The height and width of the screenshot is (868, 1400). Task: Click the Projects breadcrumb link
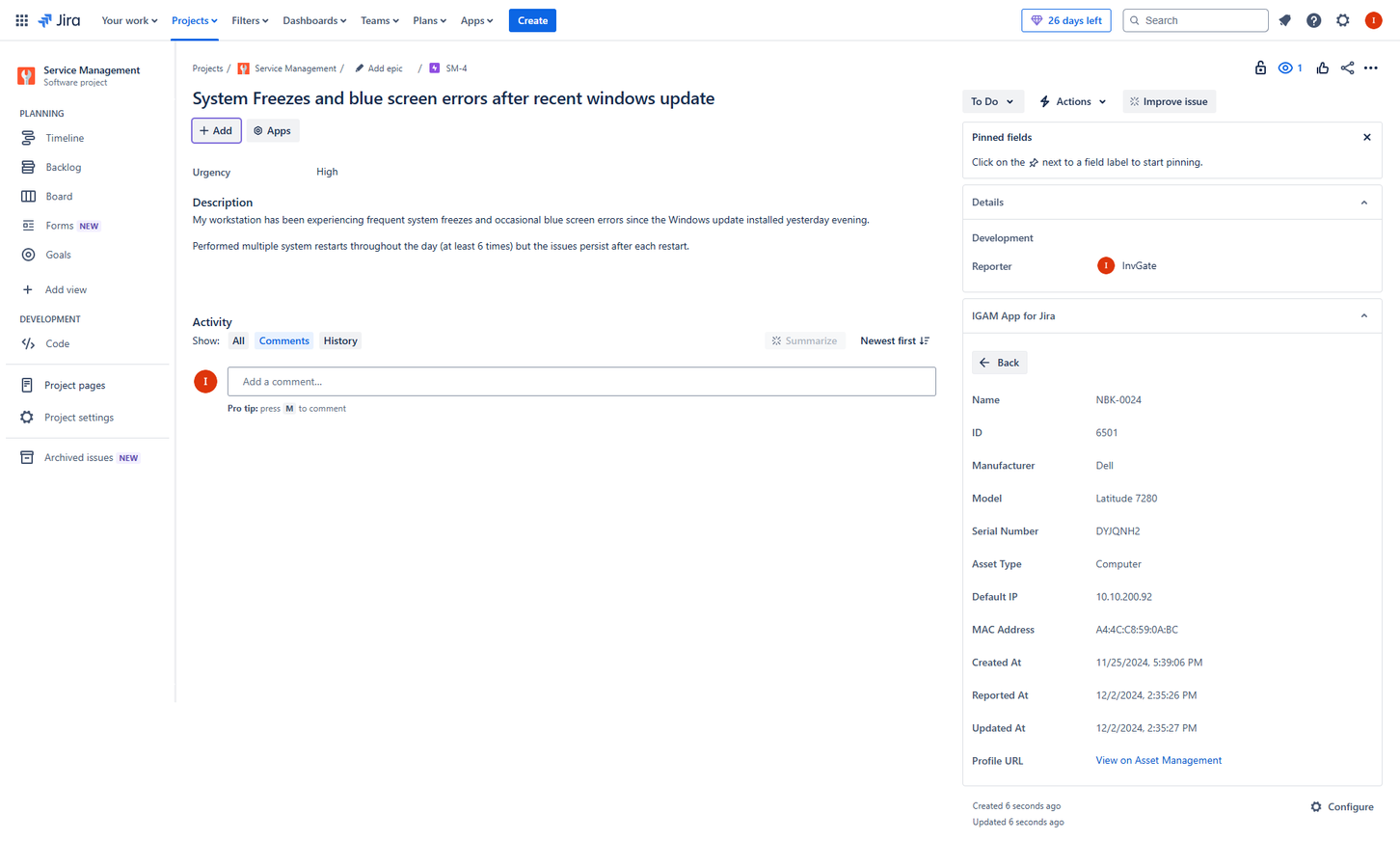[207, 68]
